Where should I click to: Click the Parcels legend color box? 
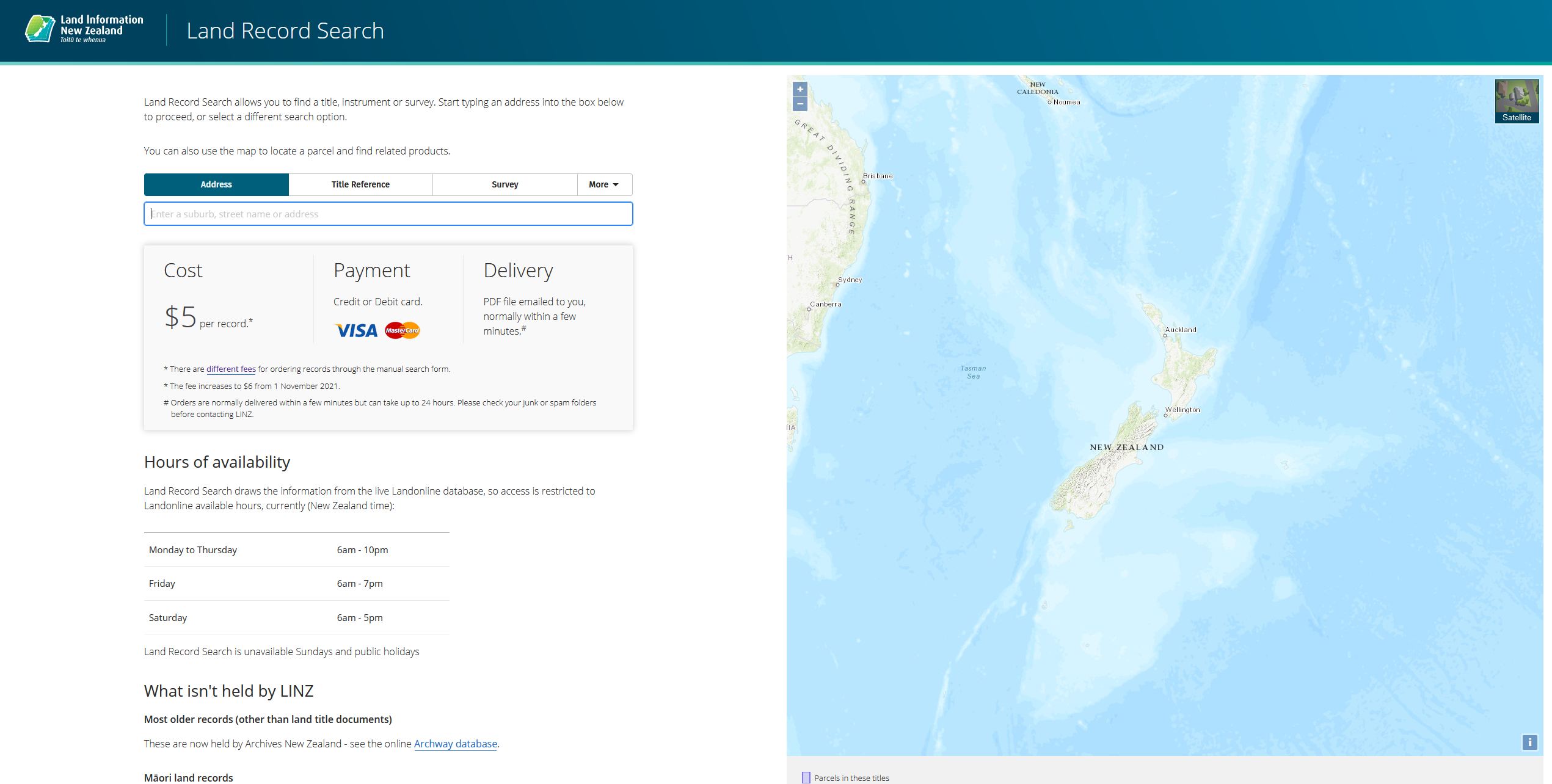click(806, 777)
